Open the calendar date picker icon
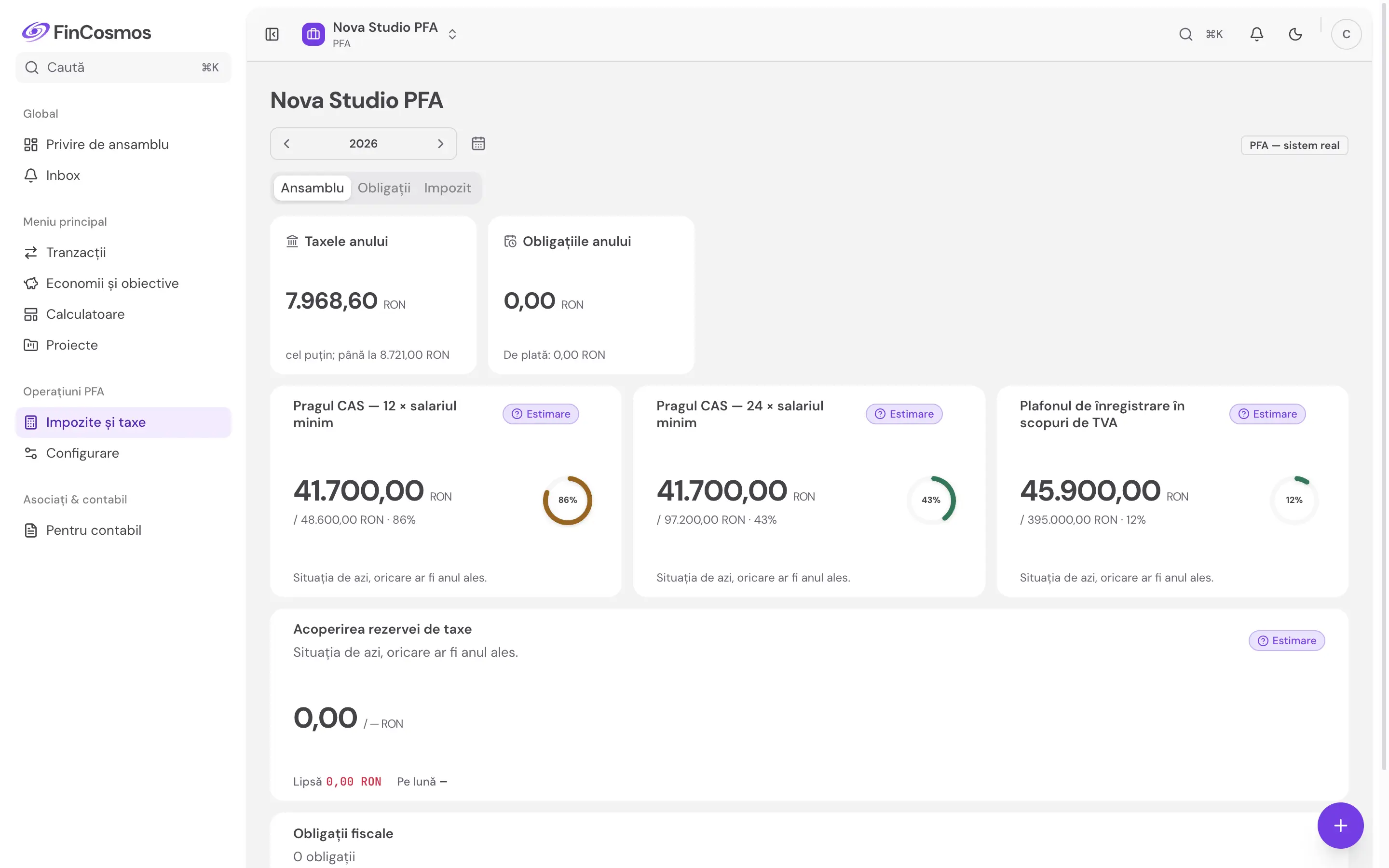This screenshot has width=1389, height=868. 478,144
